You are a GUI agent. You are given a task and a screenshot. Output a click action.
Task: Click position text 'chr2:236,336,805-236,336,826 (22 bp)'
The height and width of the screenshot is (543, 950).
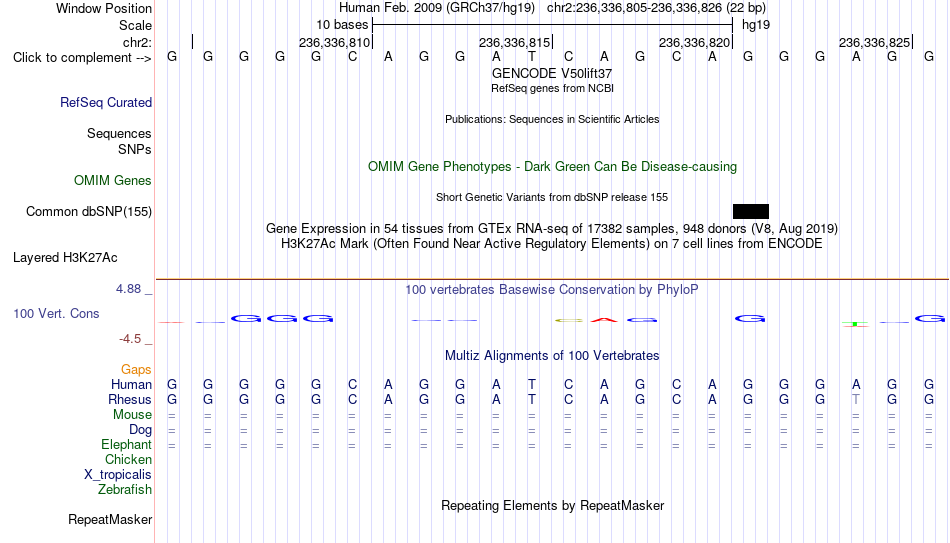pyautogui.click(x=656, y=8)
